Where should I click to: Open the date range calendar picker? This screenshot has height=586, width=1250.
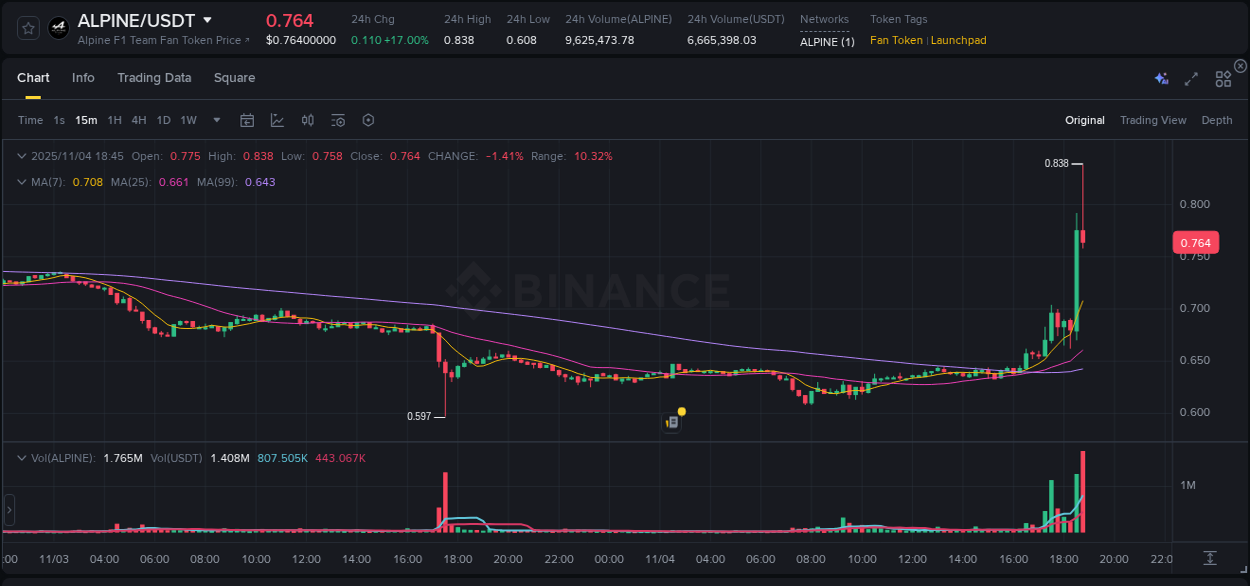click(x=247, y=120)
